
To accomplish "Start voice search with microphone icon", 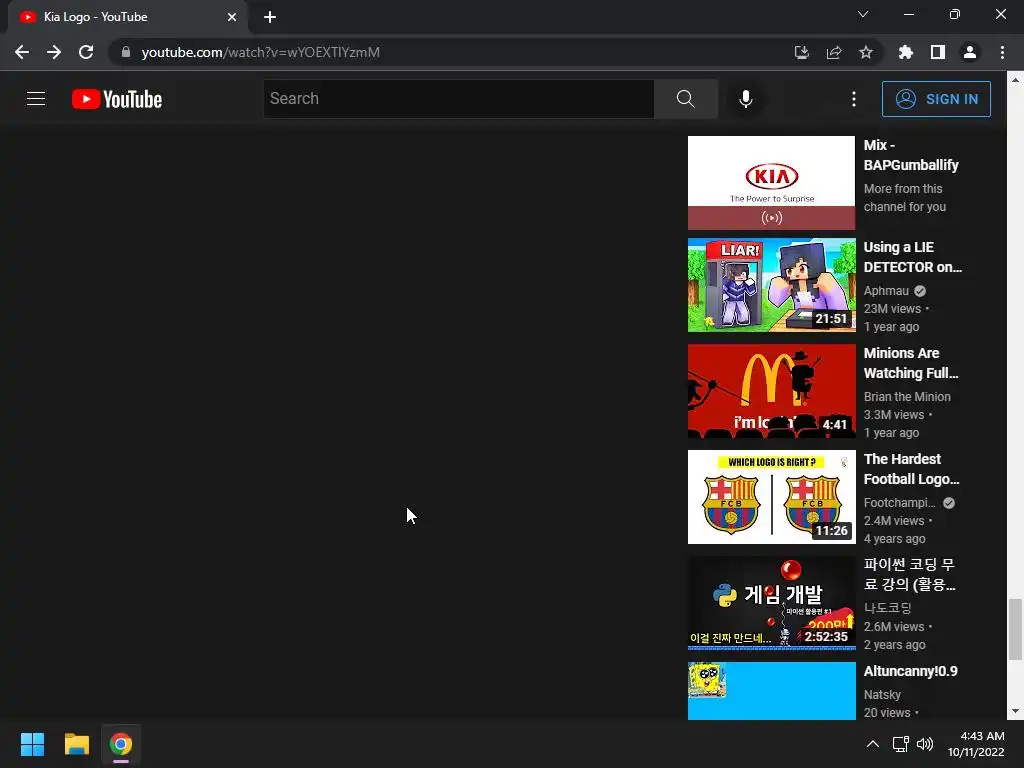I will (746, 99).
